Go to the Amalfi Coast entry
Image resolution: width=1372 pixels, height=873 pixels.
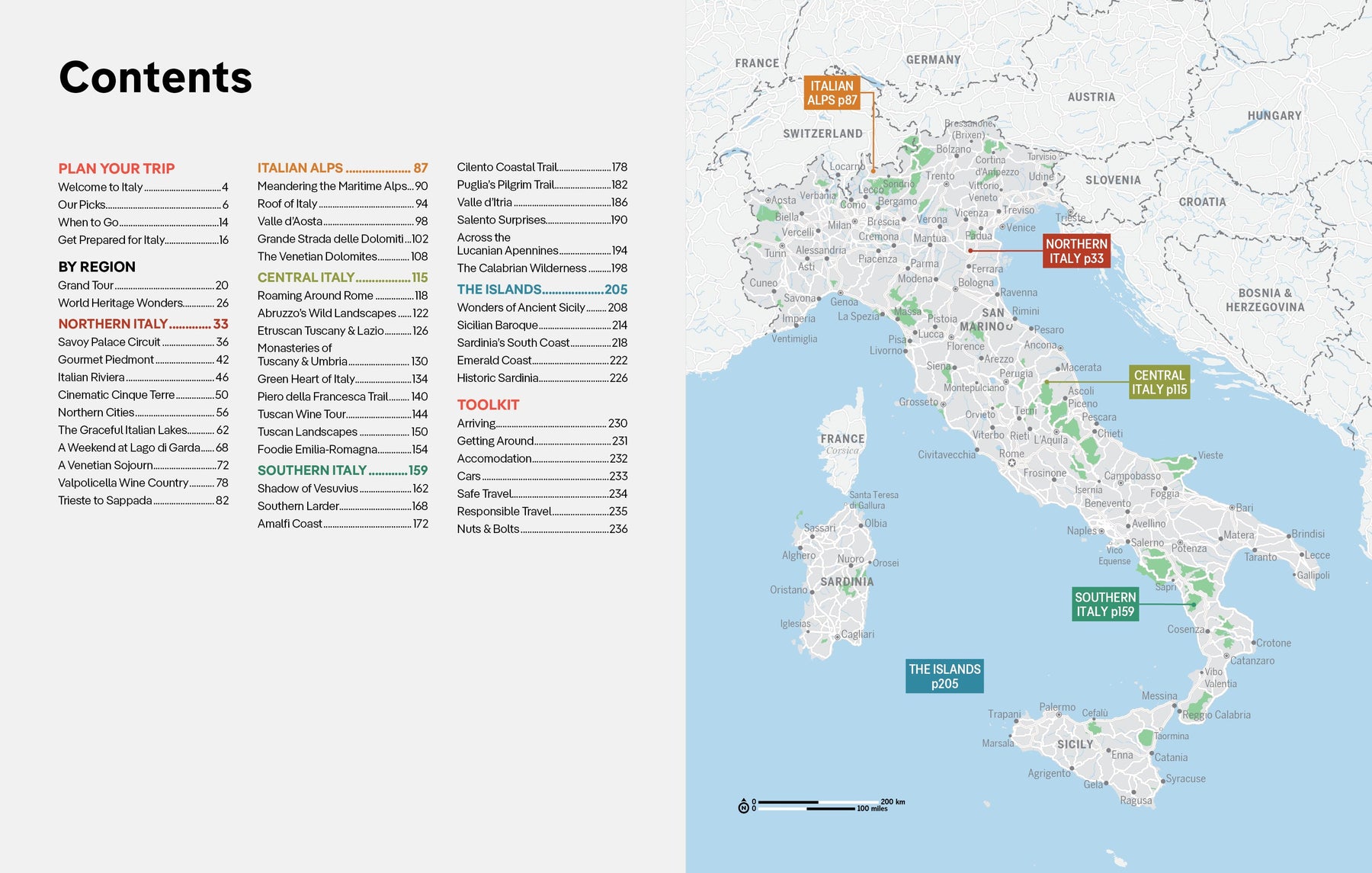342,524
